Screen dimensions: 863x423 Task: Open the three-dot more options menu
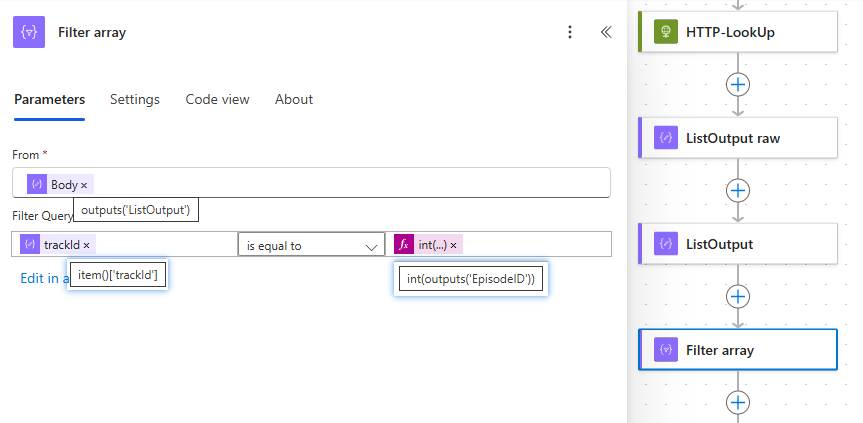pyautogui.click(x=570, y=32)
